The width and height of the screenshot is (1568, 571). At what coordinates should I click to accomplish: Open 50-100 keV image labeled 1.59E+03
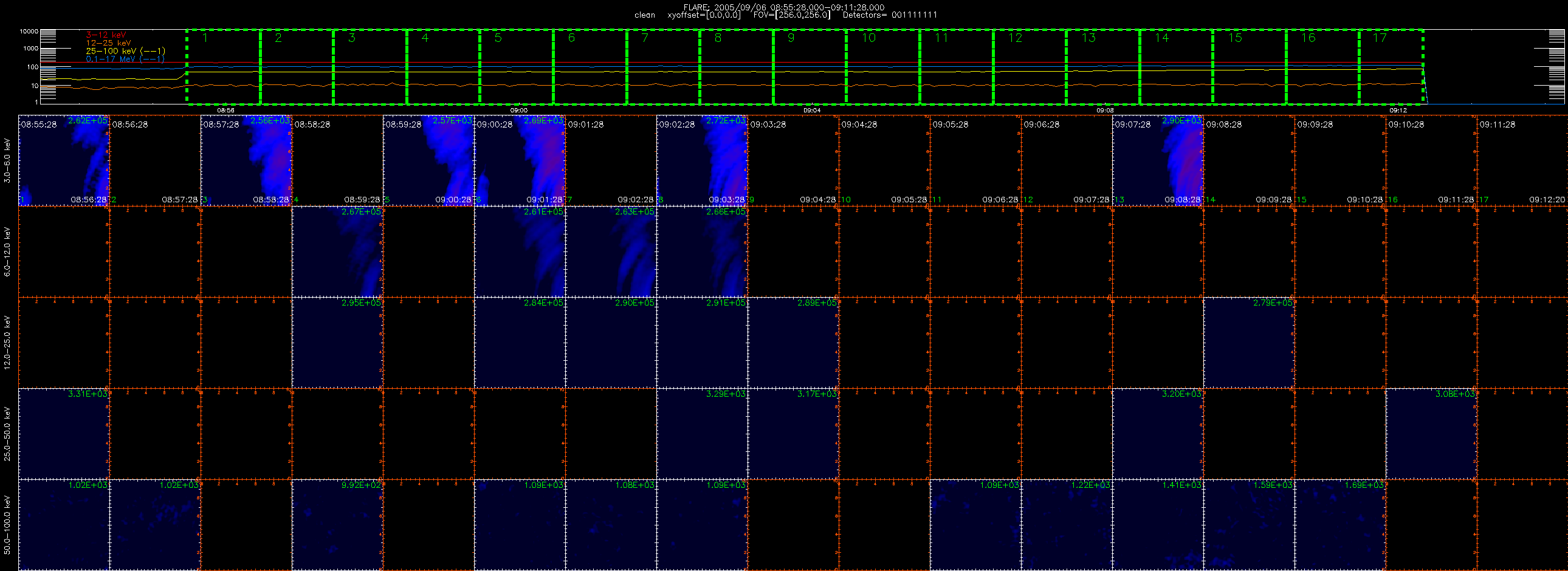[1249, 525]
